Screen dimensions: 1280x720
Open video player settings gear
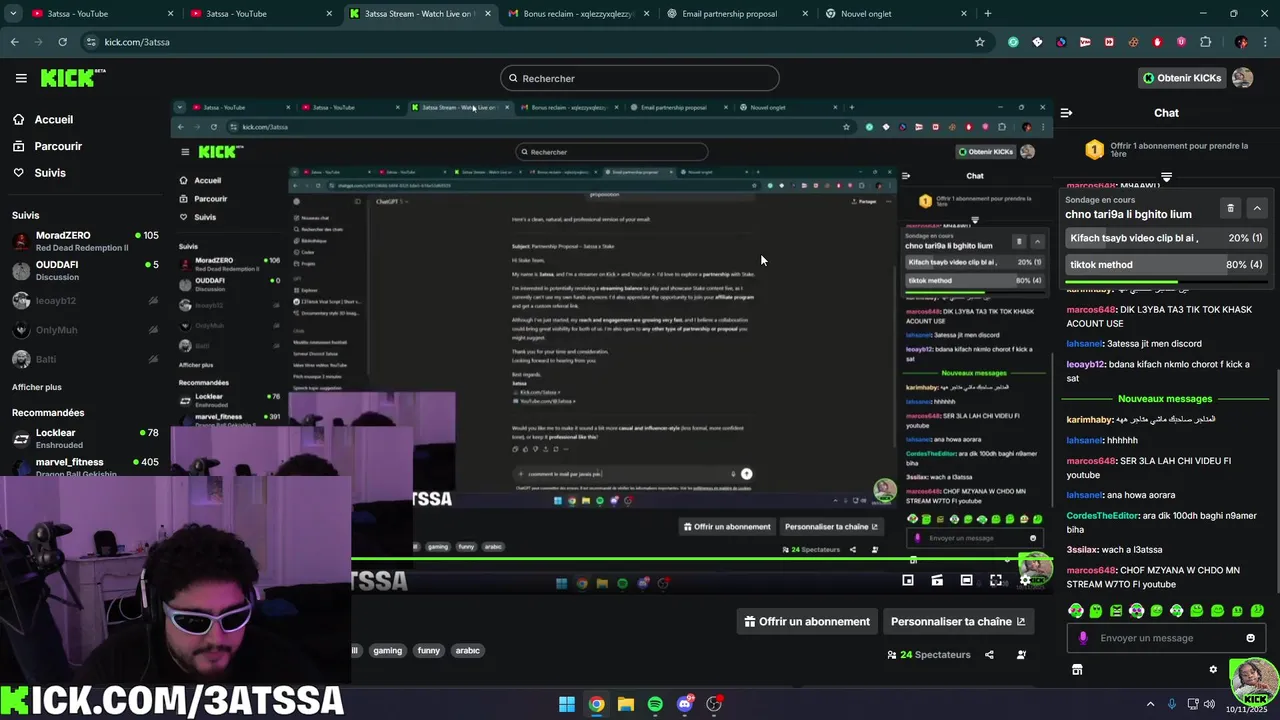(1025, 580)
